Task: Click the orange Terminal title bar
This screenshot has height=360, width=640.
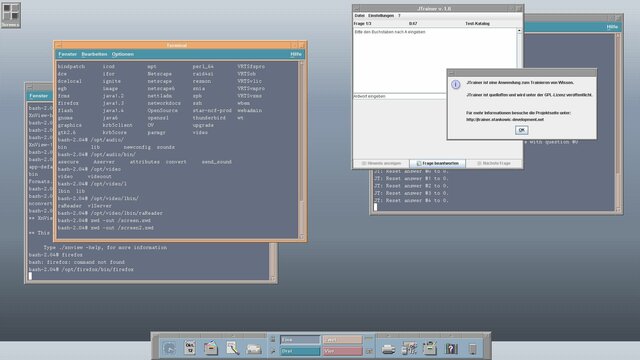Action: [177, 45]
